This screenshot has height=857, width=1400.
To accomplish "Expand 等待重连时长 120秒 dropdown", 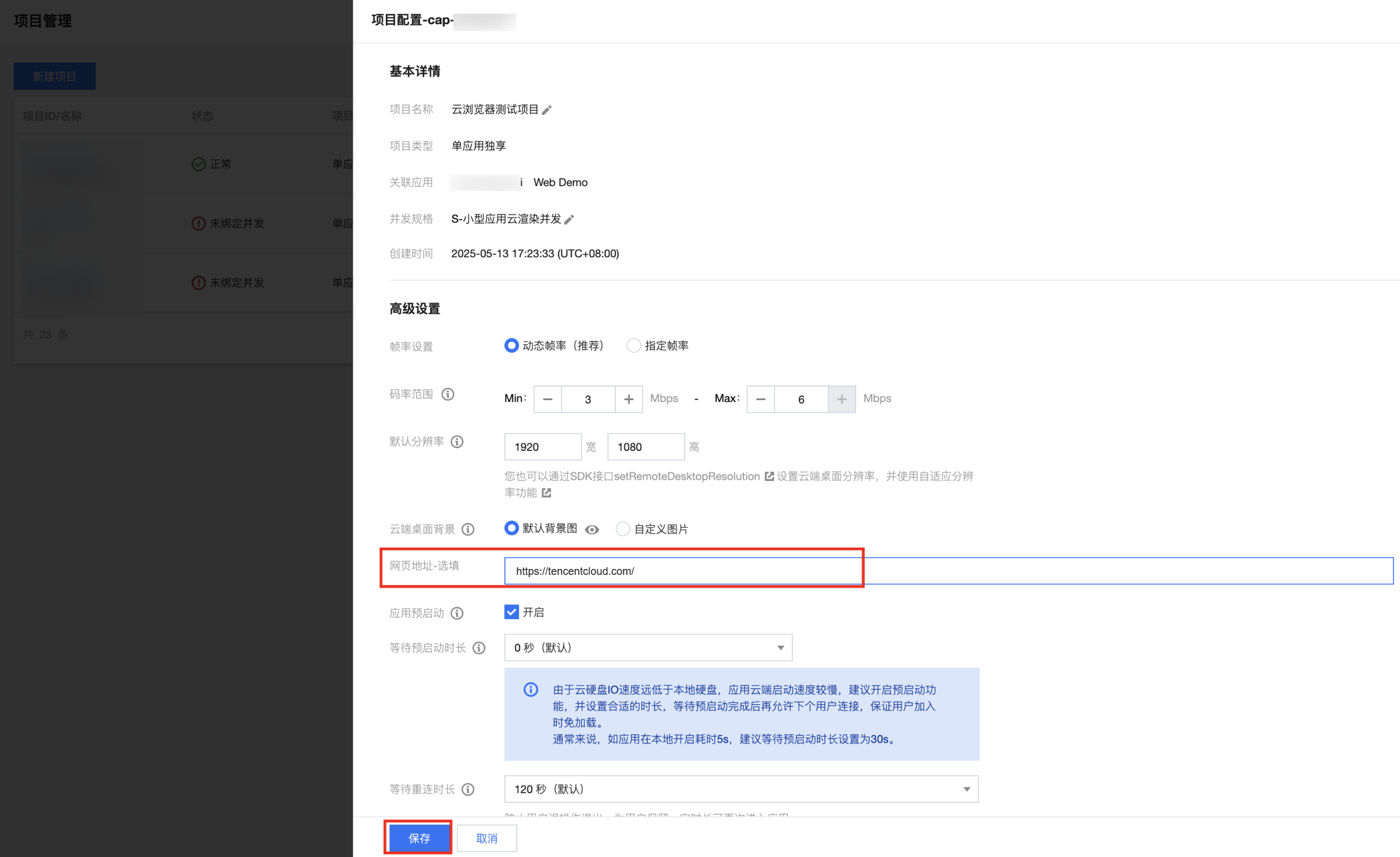I will [741, 789].
